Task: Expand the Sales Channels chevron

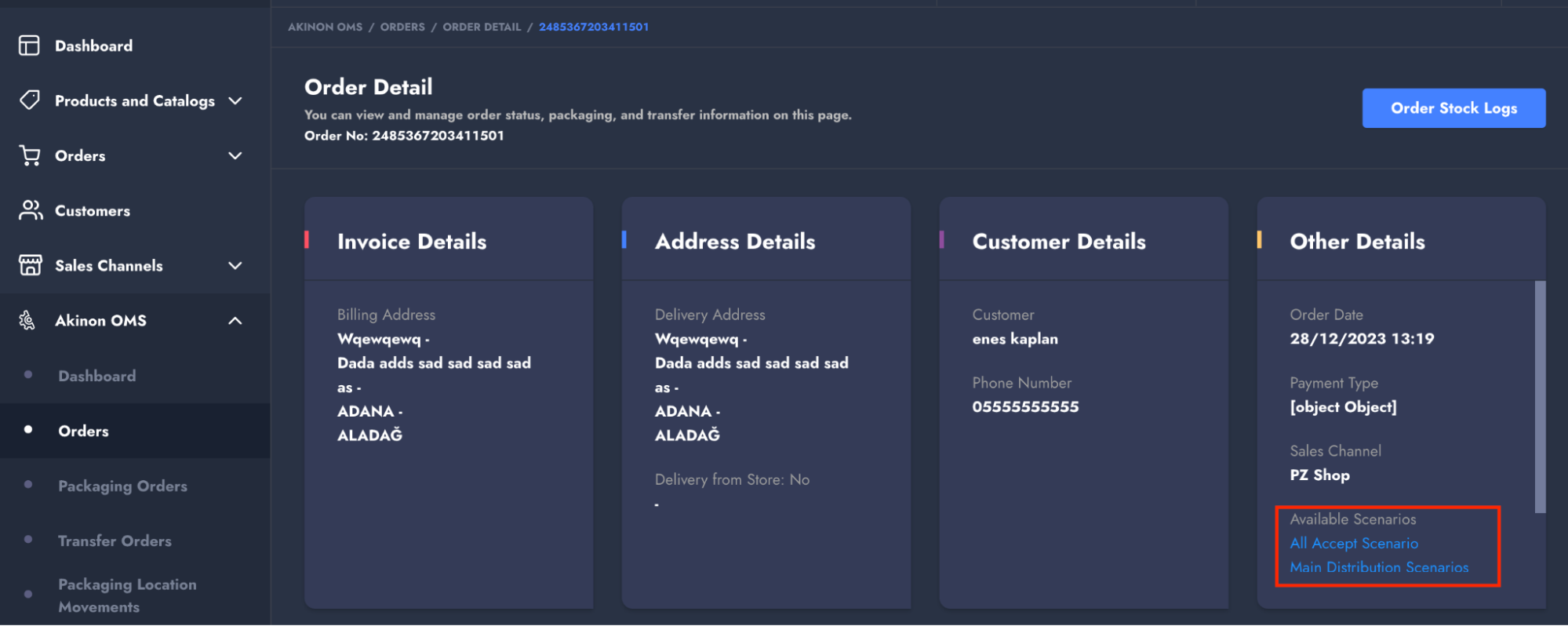Action: click(x=235, y=266)
